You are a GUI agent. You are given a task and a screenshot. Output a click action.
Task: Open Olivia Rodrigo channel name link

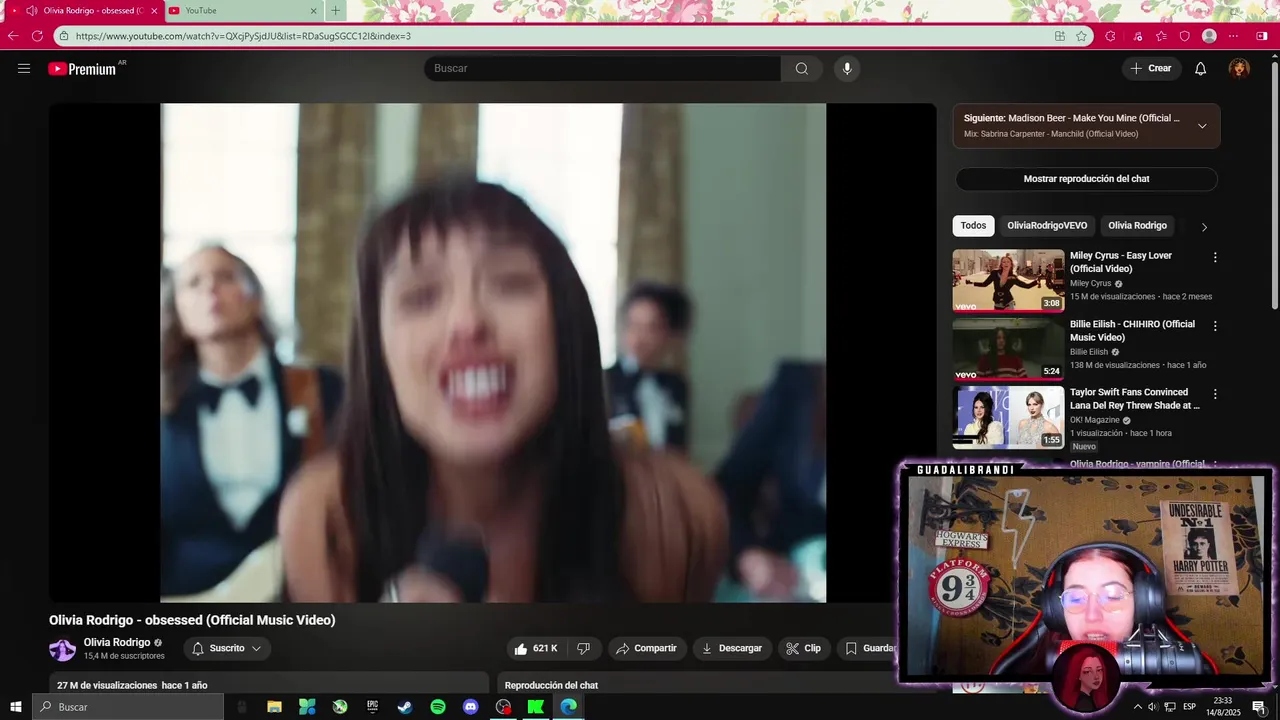click(117, 642)
